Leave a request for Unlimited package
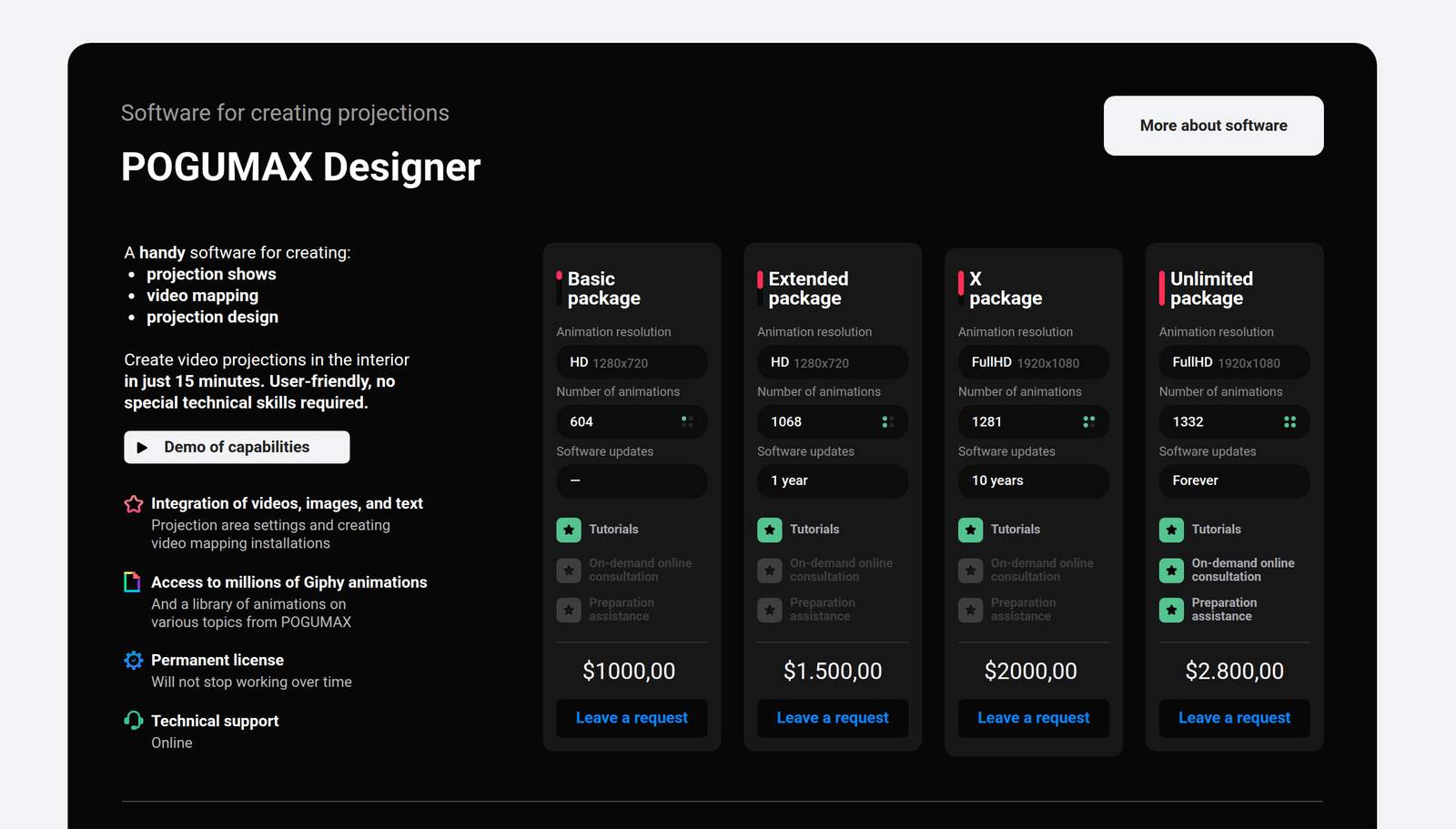Viewport: 1456px width, 829px height. coord(1234,718)
